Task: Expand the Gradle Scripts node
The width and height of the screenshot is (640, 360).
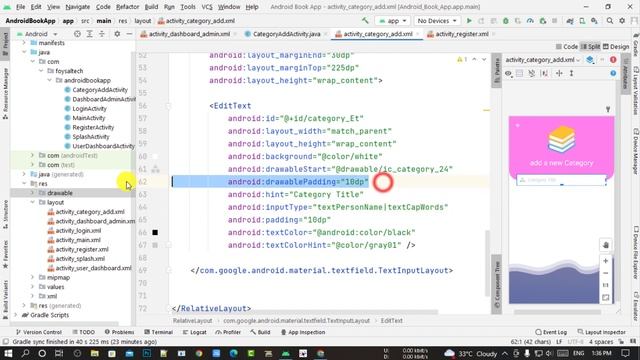Action: [16, 315]
